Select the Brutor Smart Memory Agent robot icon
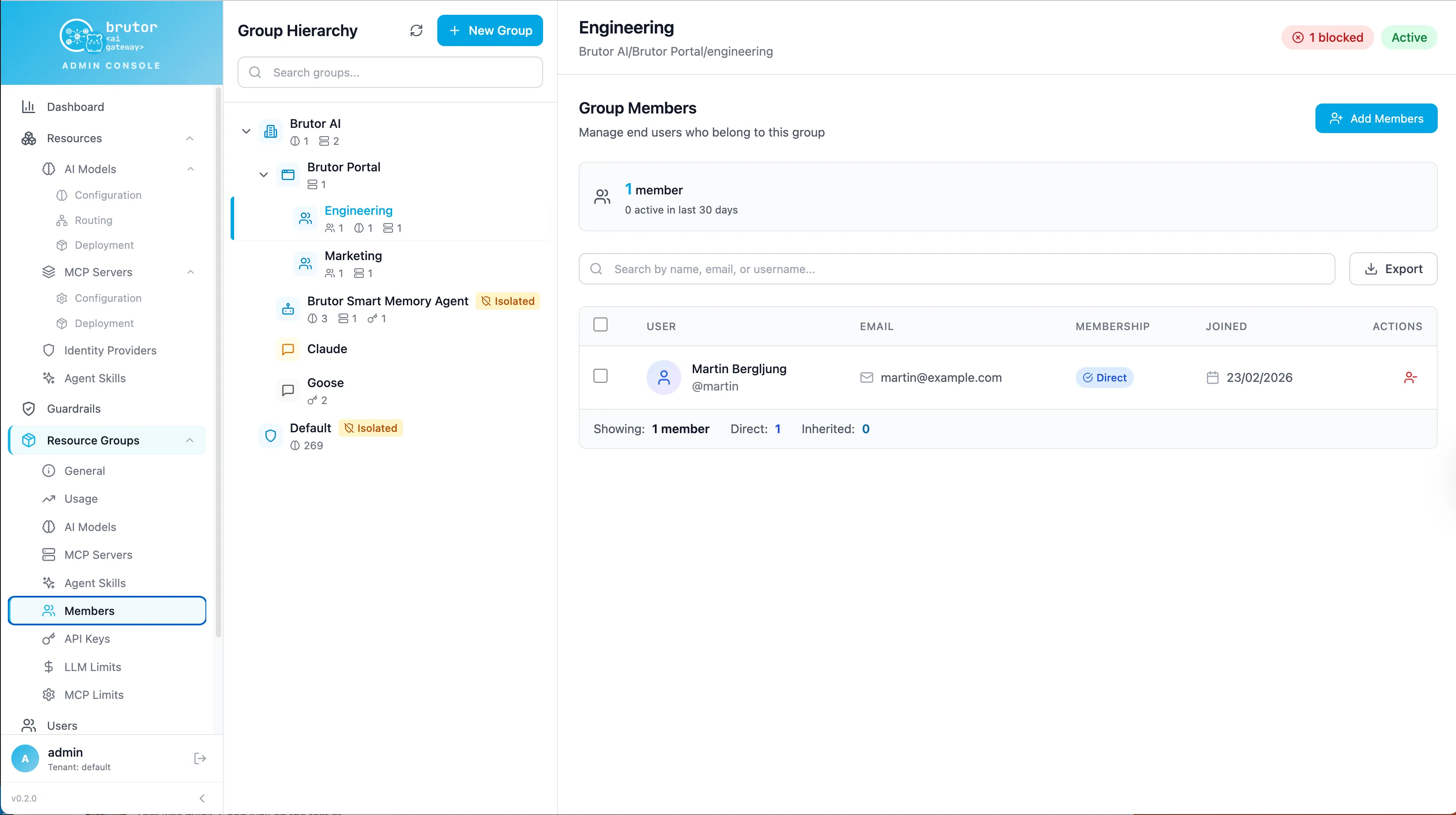Image resolution: width=1456 pixels, height=815 pixels. pos(288,309)
